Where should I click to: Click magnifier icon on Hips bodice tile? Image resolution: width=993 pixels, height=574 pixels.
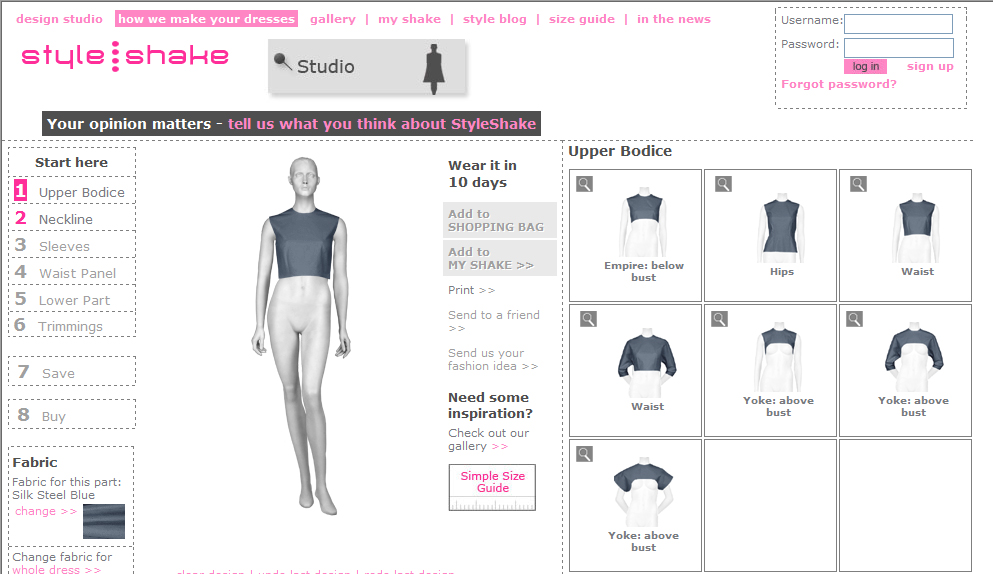click(x=723, y=184)
